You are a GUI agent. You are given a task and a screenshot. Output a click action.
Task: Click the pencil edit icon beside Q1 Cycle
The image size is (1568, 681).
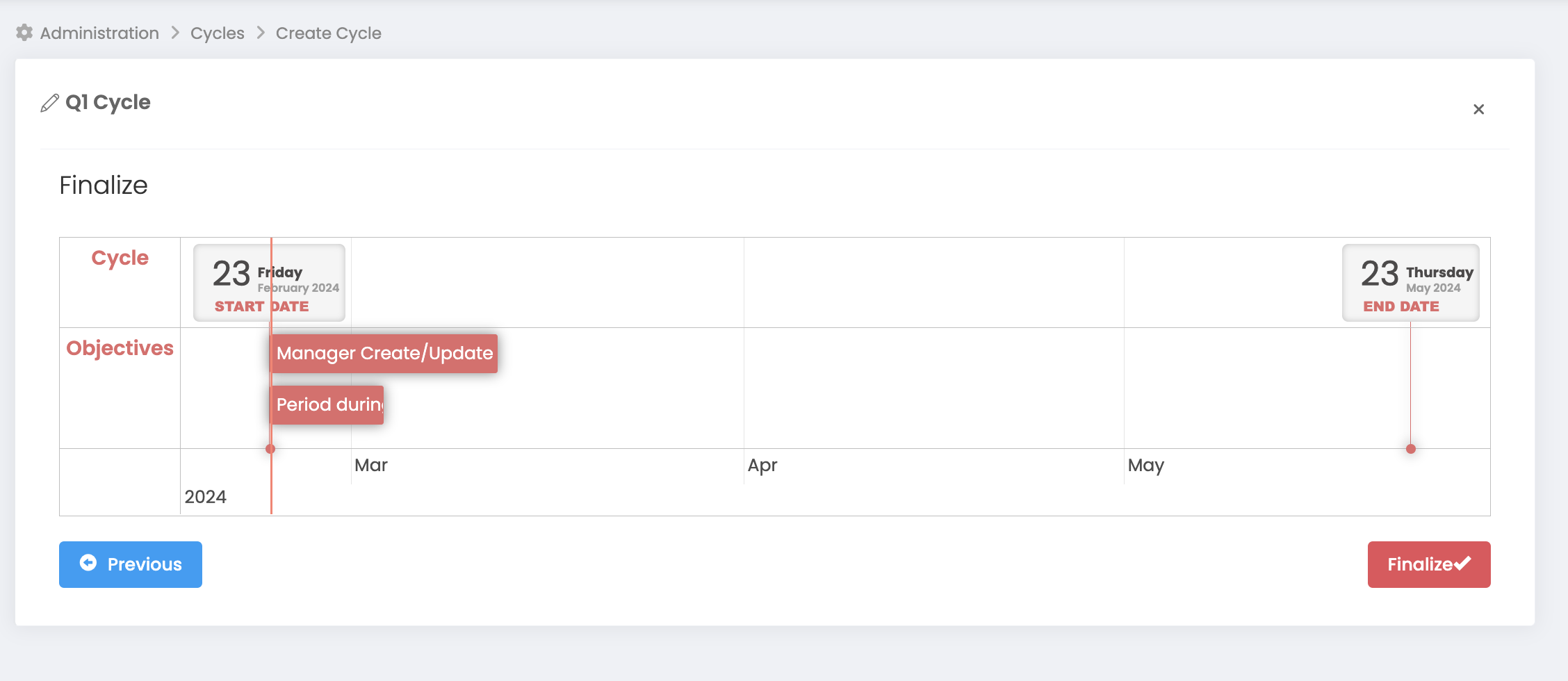pyautogui.click(x=49, y=103)
